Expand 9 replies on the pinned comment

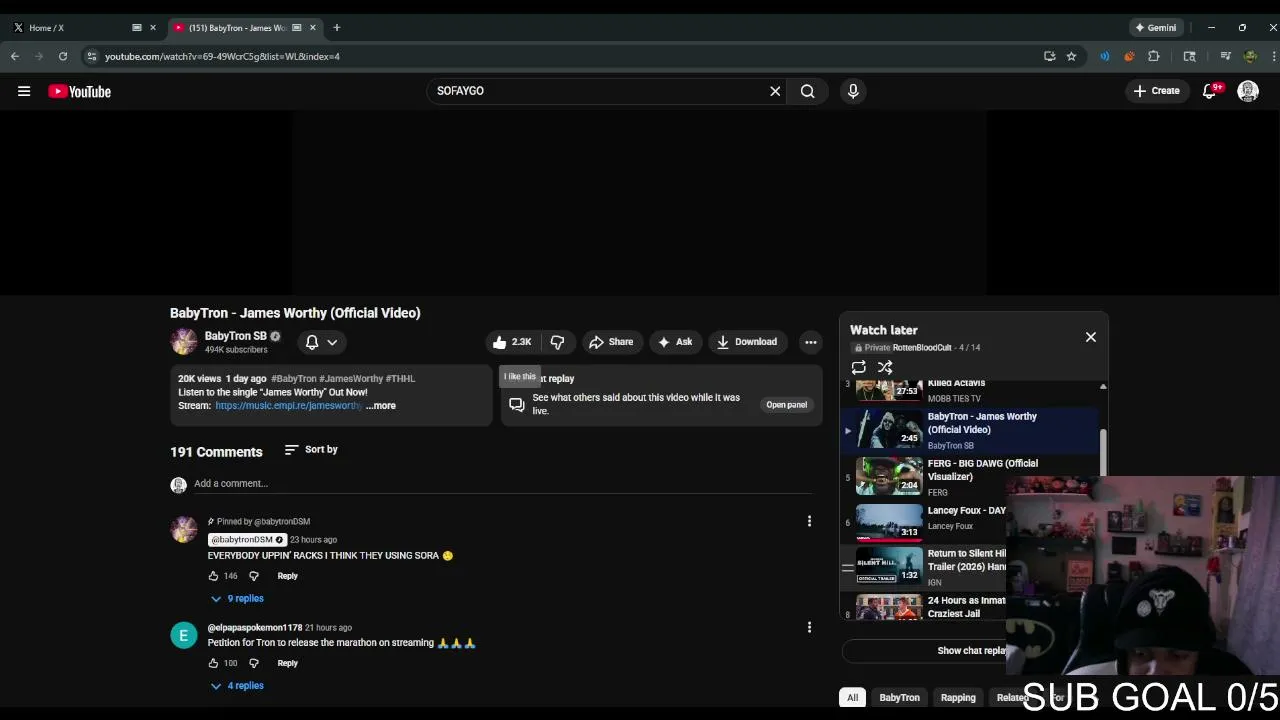pos(237,599)
